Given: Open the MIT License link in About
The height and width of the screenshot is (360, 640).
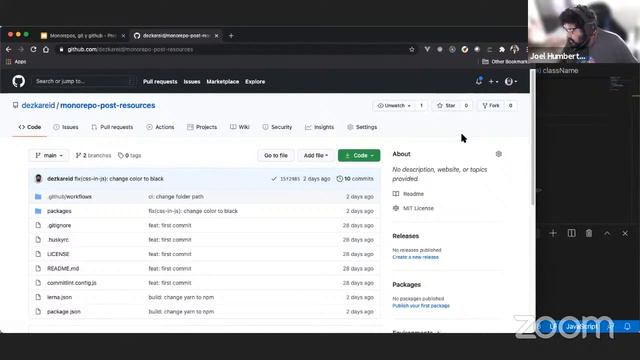Looking at the screenshot, I should pos(413,208).
